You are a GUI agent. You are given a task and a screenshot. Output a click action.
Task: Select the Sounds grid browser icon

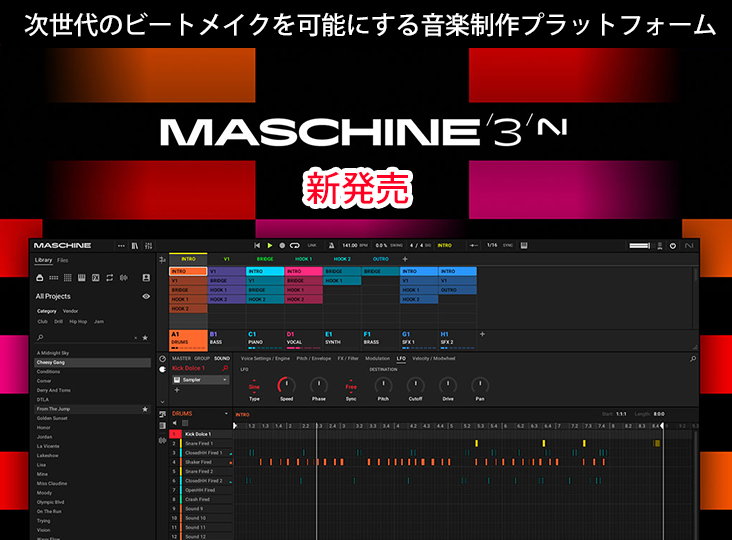(68, 278)
